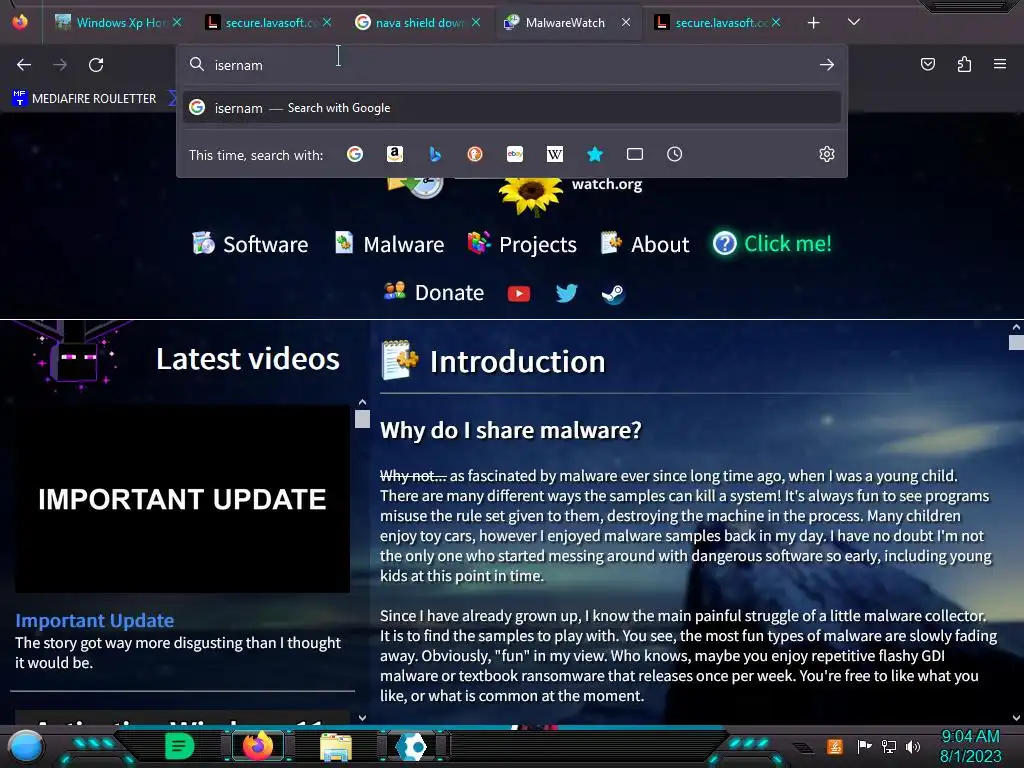Click Introduction panel scroll down arrow
Viewport: 1024px width, 768px height.
(x=1016, y=718)
